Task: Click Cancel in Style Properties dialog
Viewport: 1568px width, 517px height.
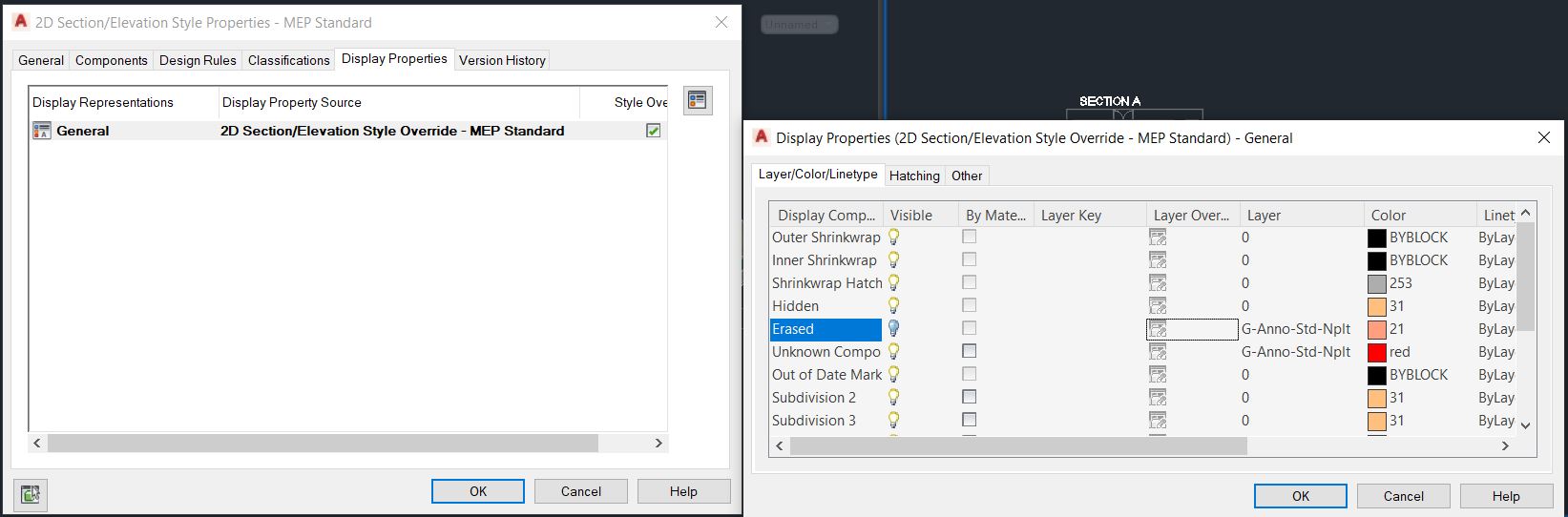Action: coord(581,491)
